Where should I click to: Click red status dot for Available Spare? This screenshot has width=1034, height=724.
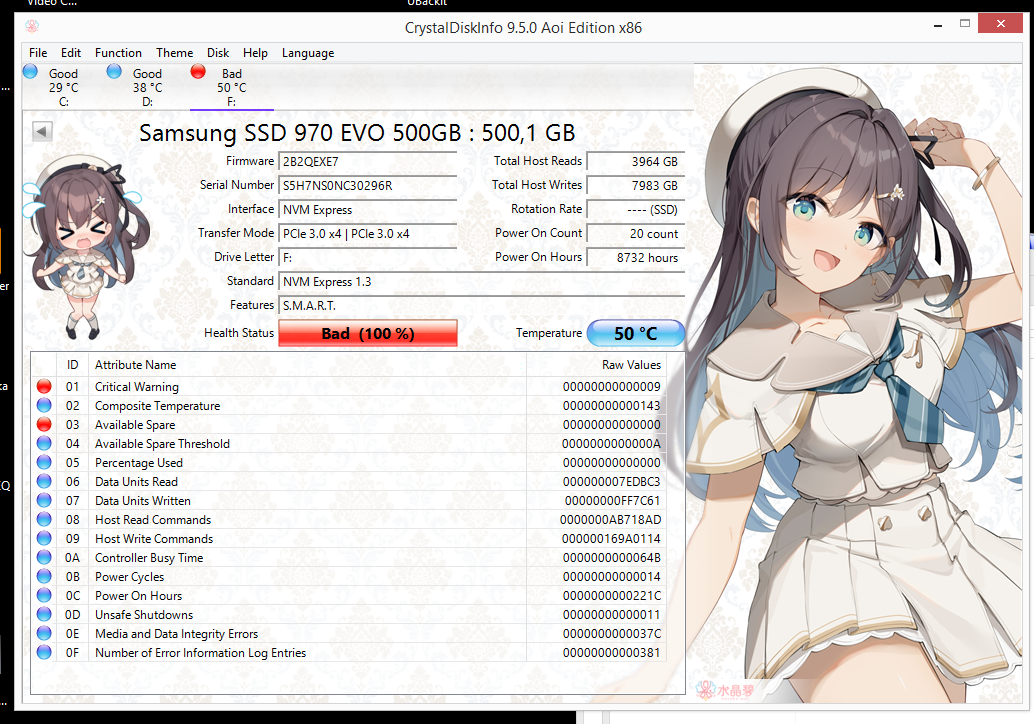[x=44, y=425]
